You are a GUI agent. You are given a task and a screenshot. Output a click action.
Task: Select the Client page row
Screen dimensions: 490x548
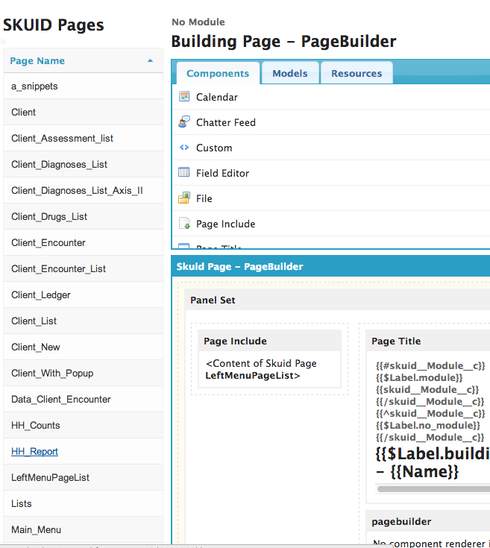pos(83,112)
